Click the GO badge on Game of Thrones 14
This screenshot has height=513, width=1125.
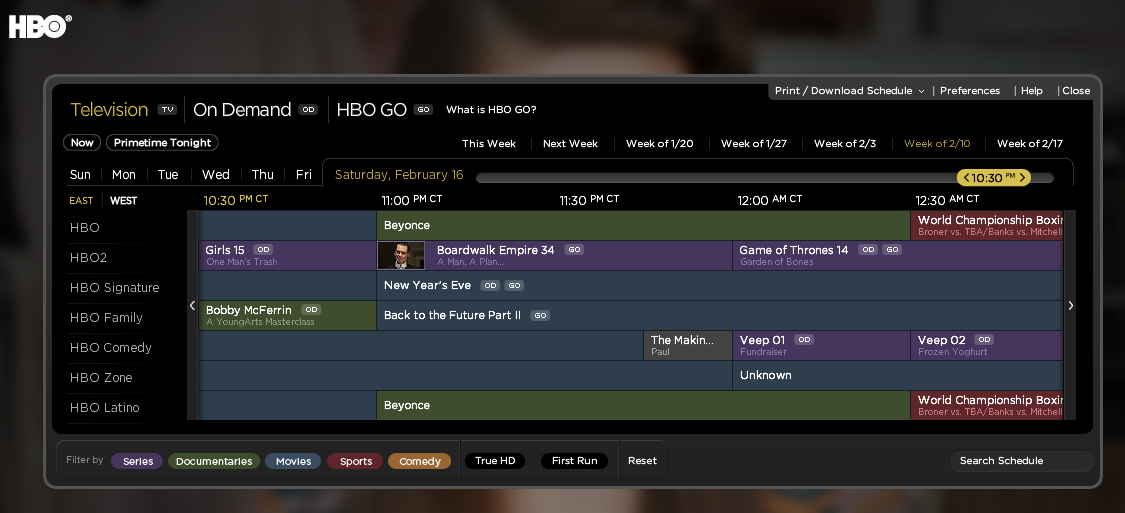pos(892,250)
